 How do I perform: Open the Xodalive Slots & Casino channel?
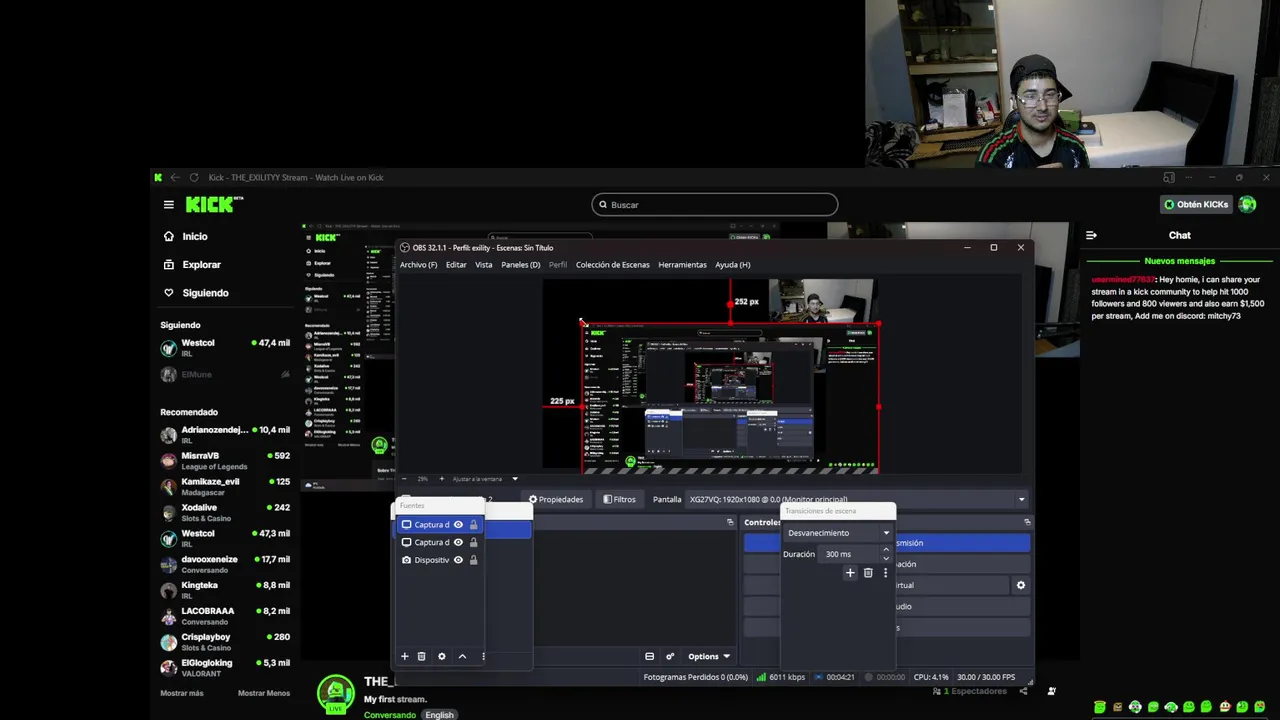point(225,512)
